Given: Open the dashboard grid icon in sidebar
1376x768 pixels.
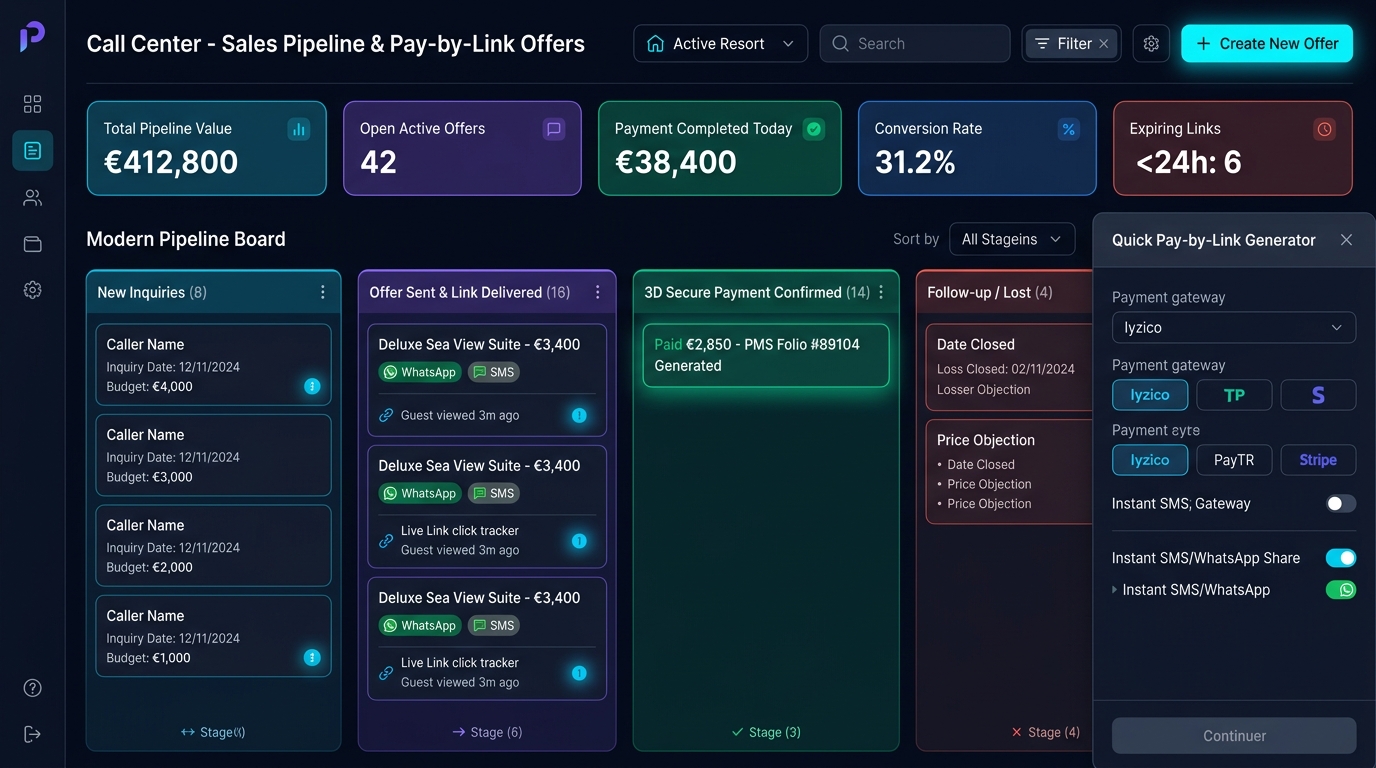Looking at the screenshot, I should coord(32,104).
